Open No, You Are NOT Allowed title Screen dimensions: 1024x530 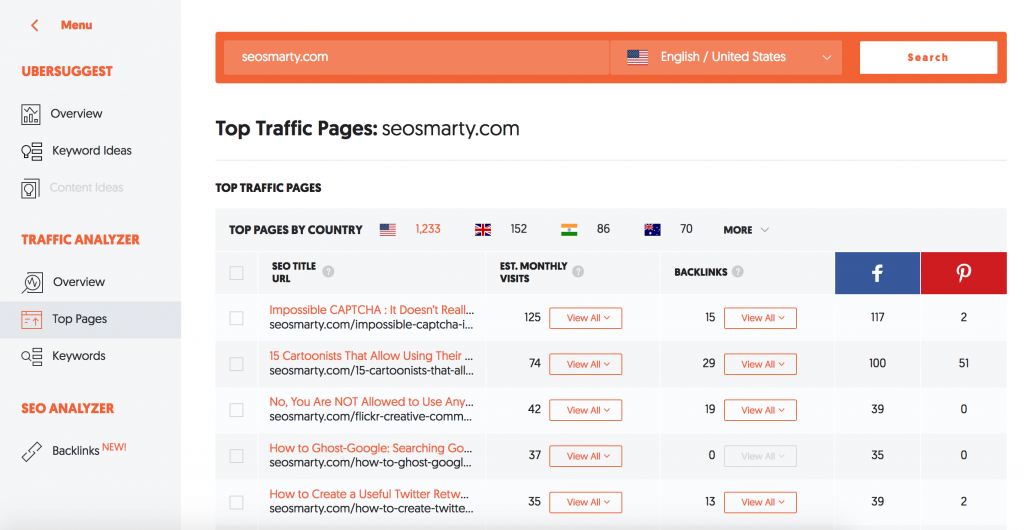point(372,402)
